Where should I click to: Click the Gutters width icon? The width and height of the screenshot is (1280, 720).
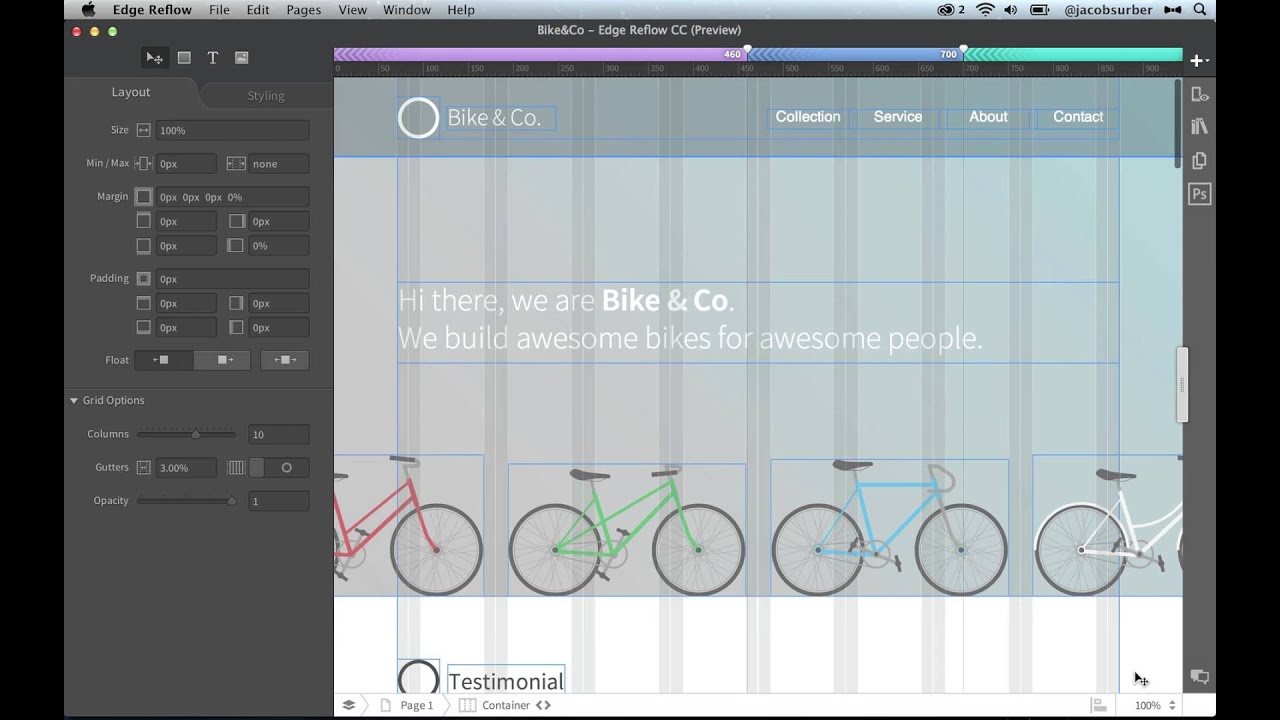[143, 467]
